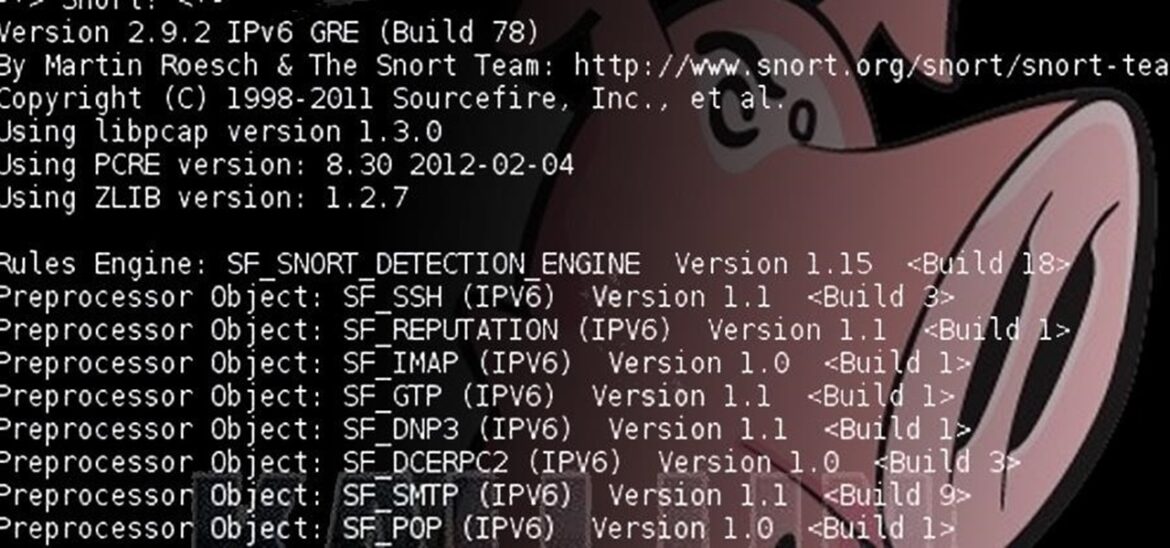Screen dimensions: 1170x548
Task: Click the Version 2.9.2 IPv6 GRE text
Action: pyautogui.click(x=270, y=32)
